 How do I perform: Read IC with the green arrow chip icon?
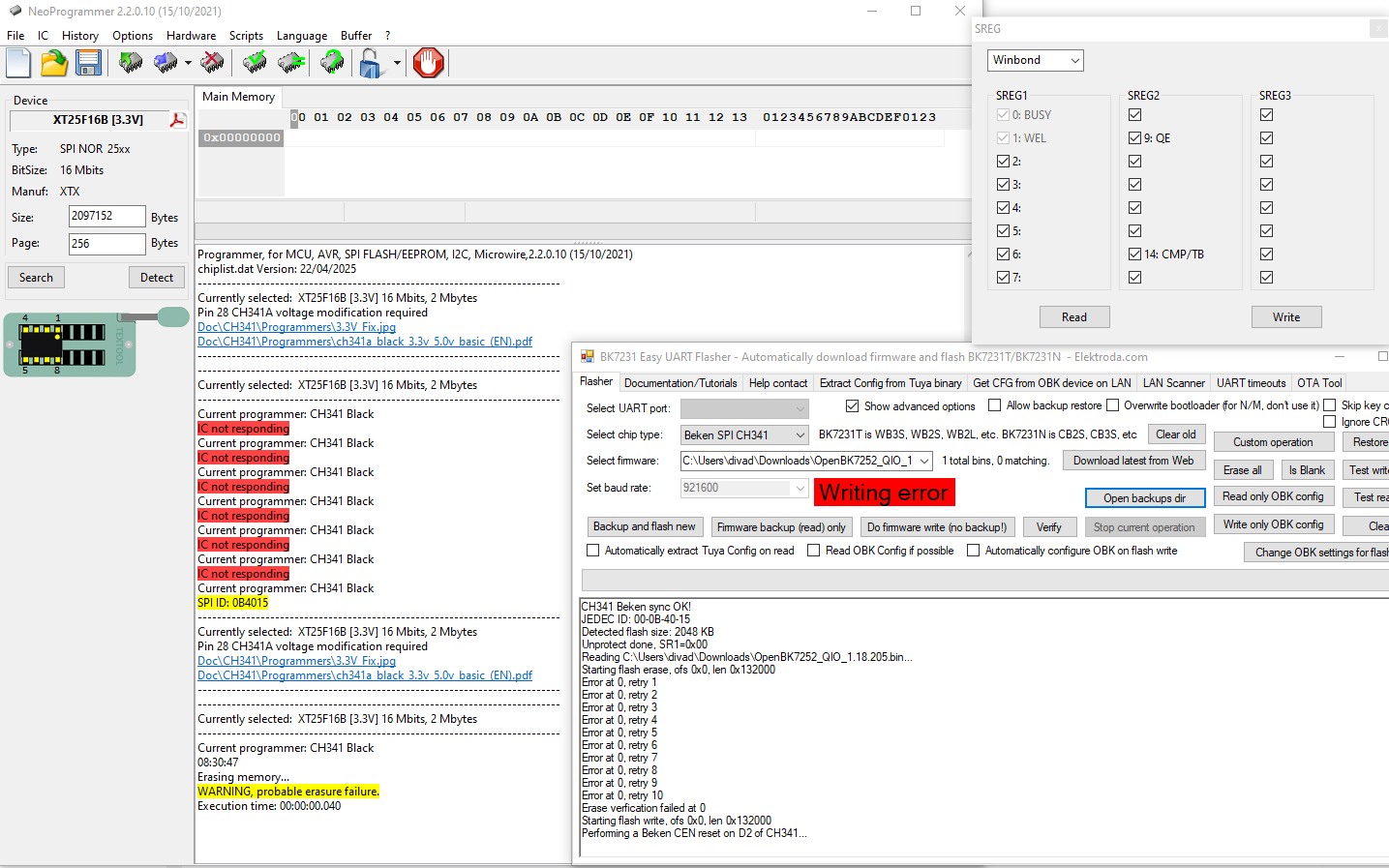pyautogui.click(x=131, y=63)
